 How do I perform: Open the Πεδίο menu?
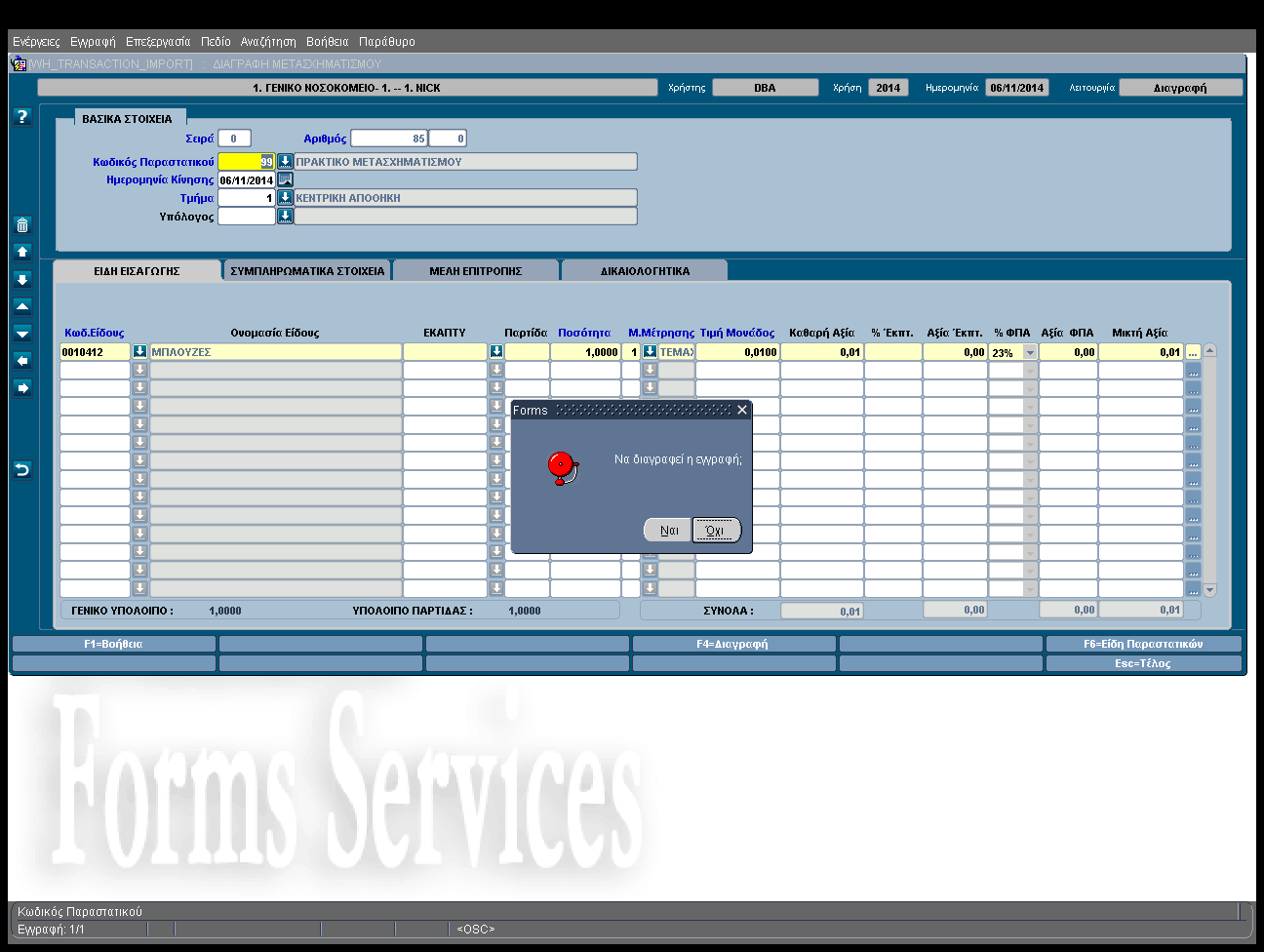tap(216, 42)
